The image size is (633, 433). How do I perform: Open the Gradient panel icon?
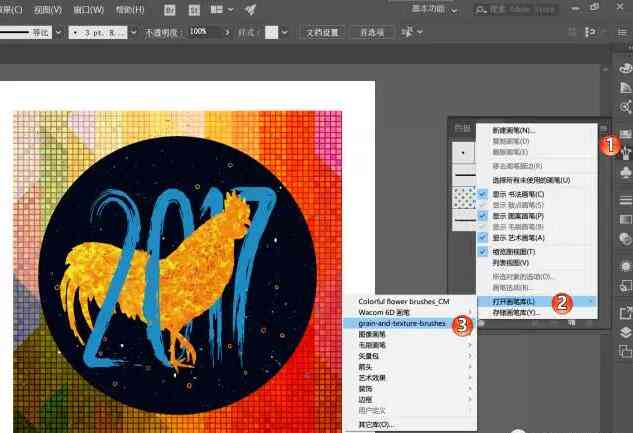click(x=625, y=219)
